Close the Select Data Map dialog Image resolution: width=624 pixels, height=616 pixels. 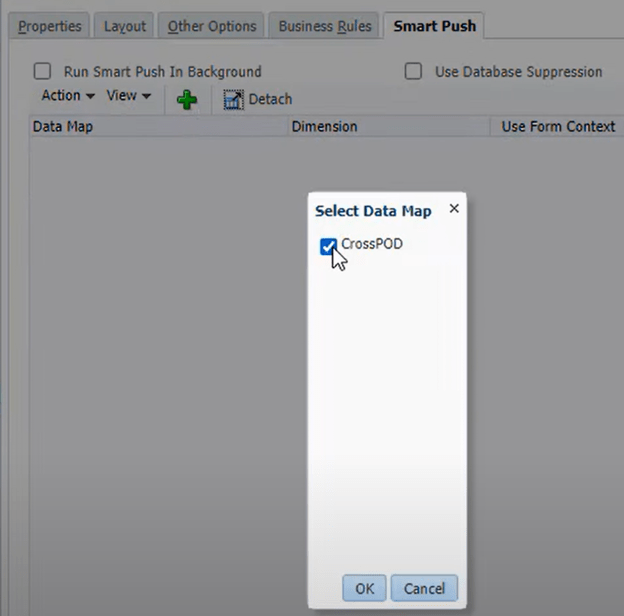pos(454,209)
